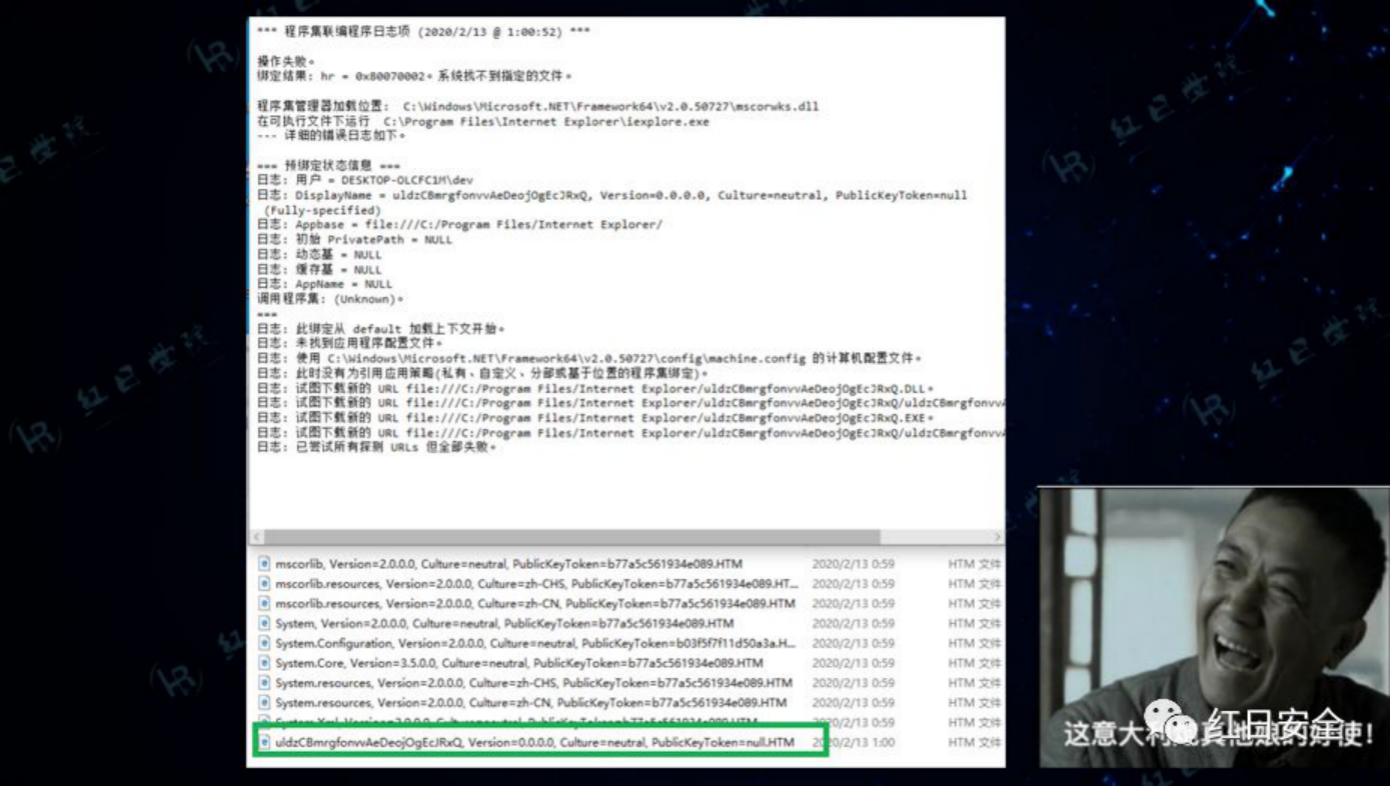Click the file icon of mscorlib.resources zh-CHS

pos(265,584)
